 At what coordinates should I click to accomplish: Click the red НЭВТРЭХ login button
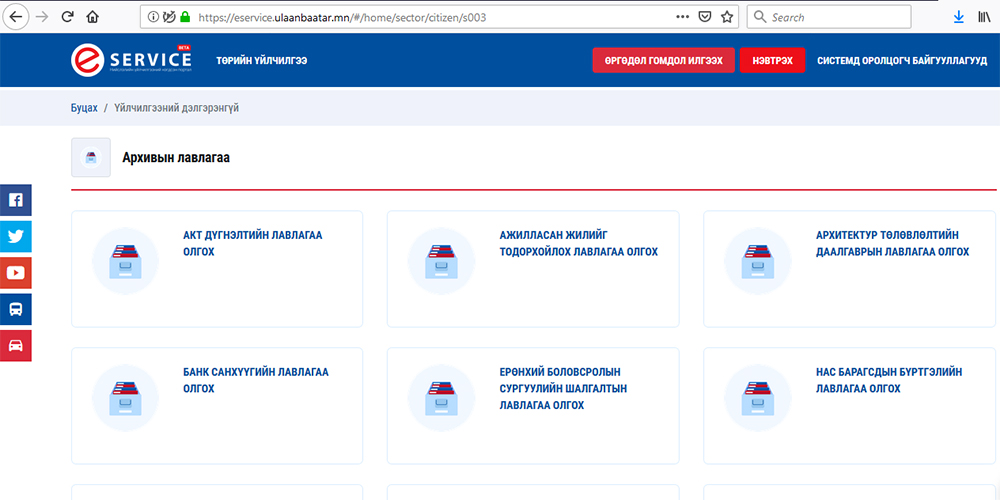click(x=772, y=61)
